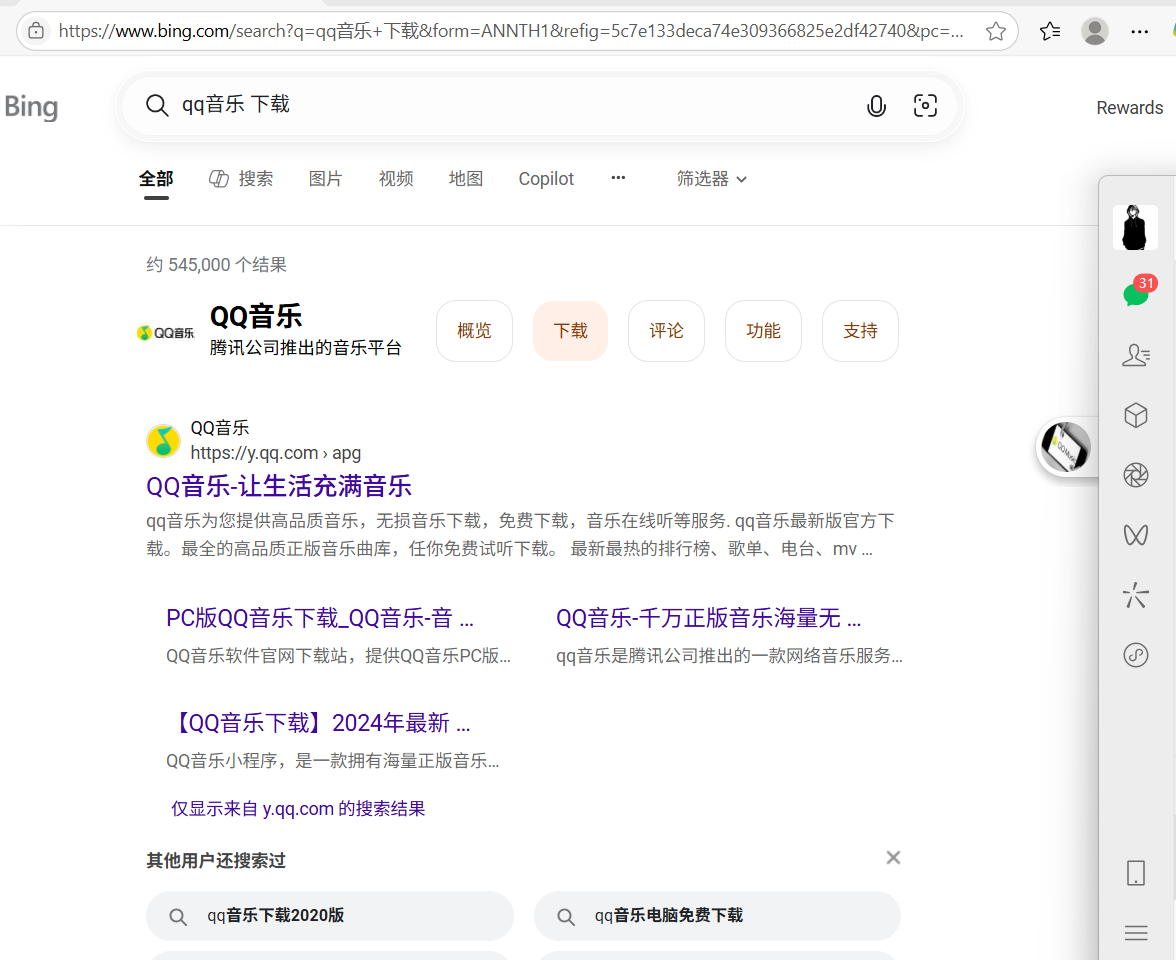Switch to the 搜索 tab
Screen dimensions: 1176x960
click(241, 178)
